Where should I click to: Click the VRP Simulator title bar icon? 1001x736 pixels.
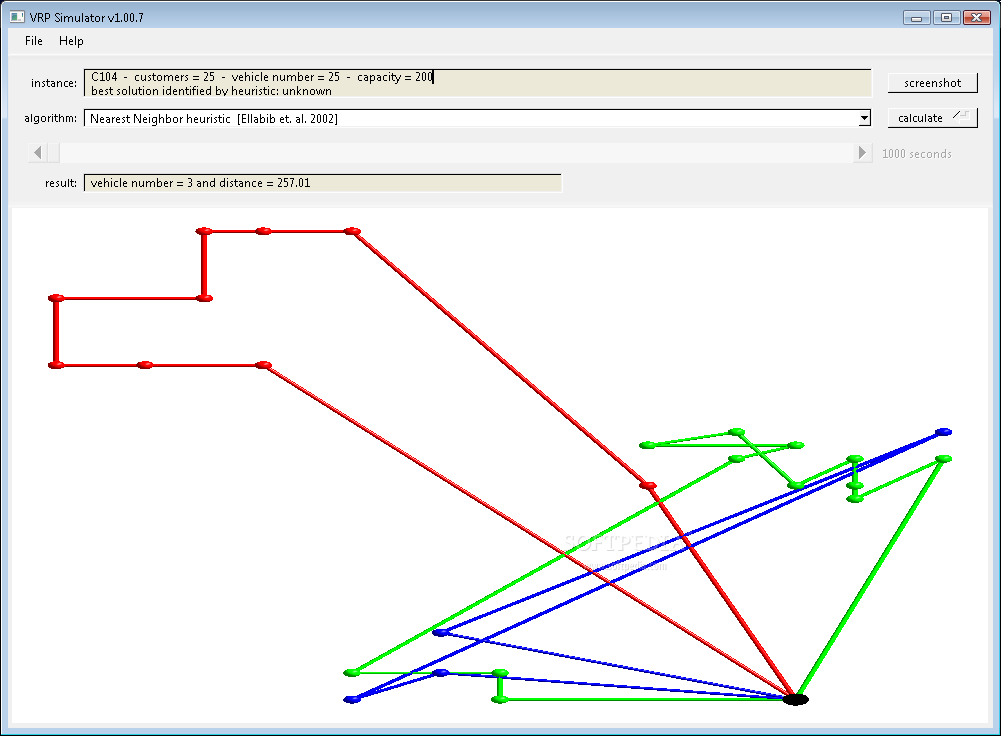pyautogui.click(x=17, y=17)
